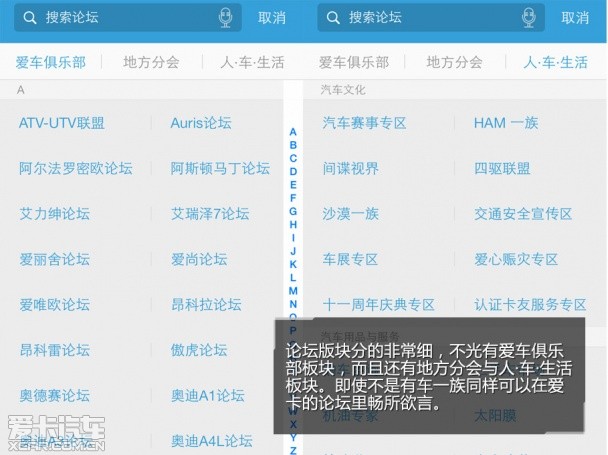This screenshot has height=455, width=608.
Task: Tap 取消 beside the right search bar
Action: click(x=575, y=18)
